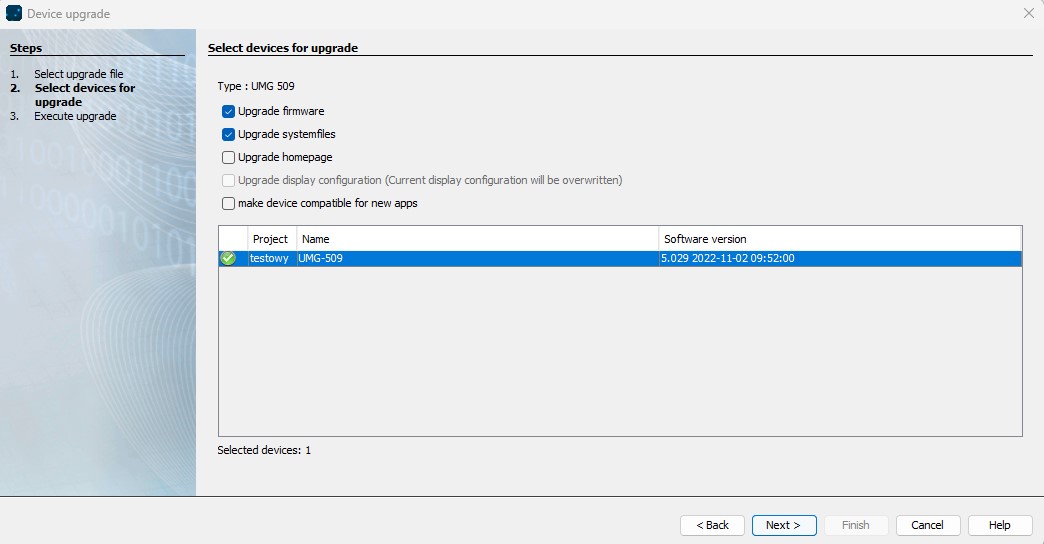
Task: Click the Select devices for upgrade step
Action: coord(85,95)
